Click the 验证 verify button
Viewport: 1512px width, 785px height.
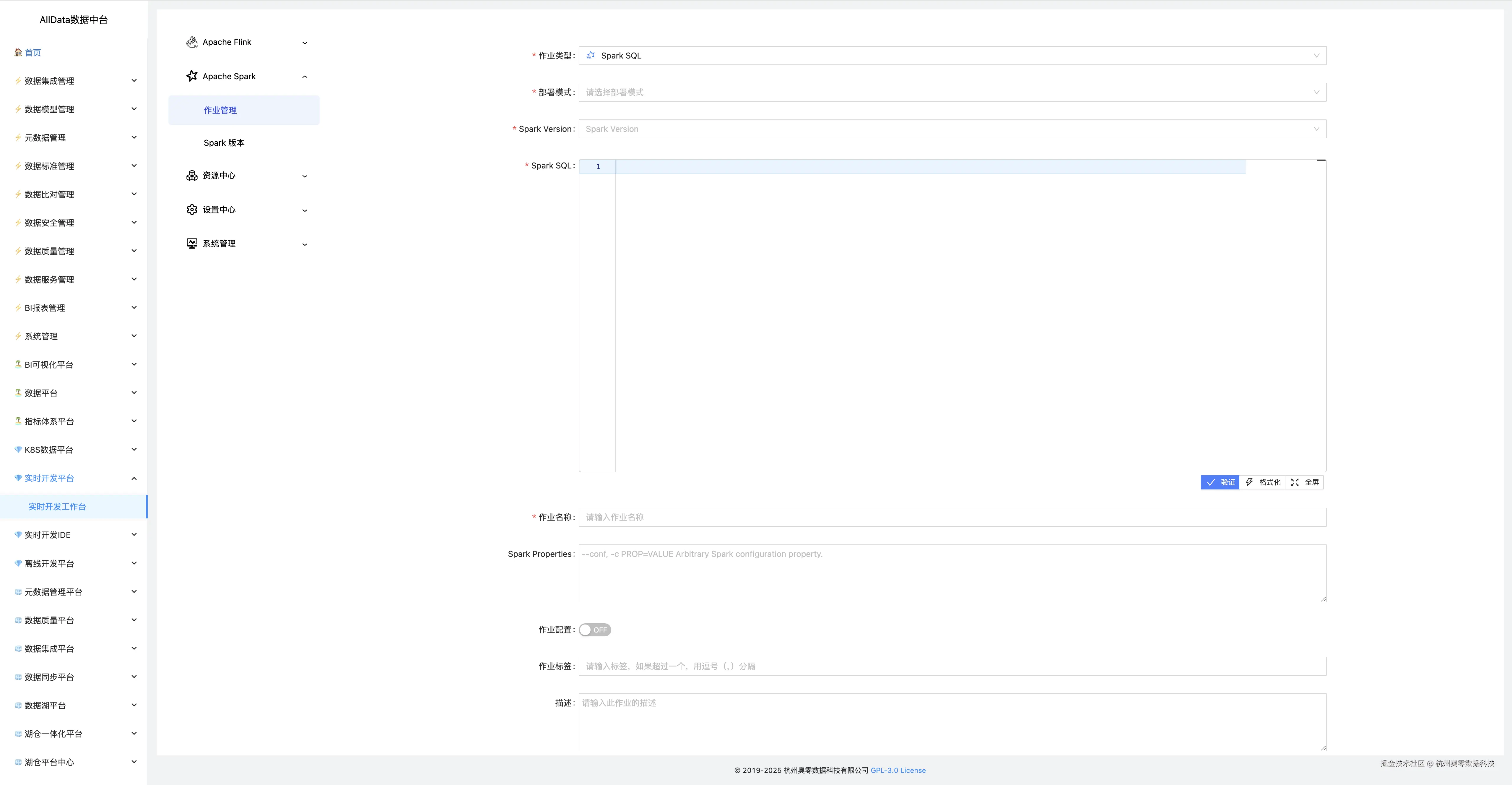click(1220, 482)
